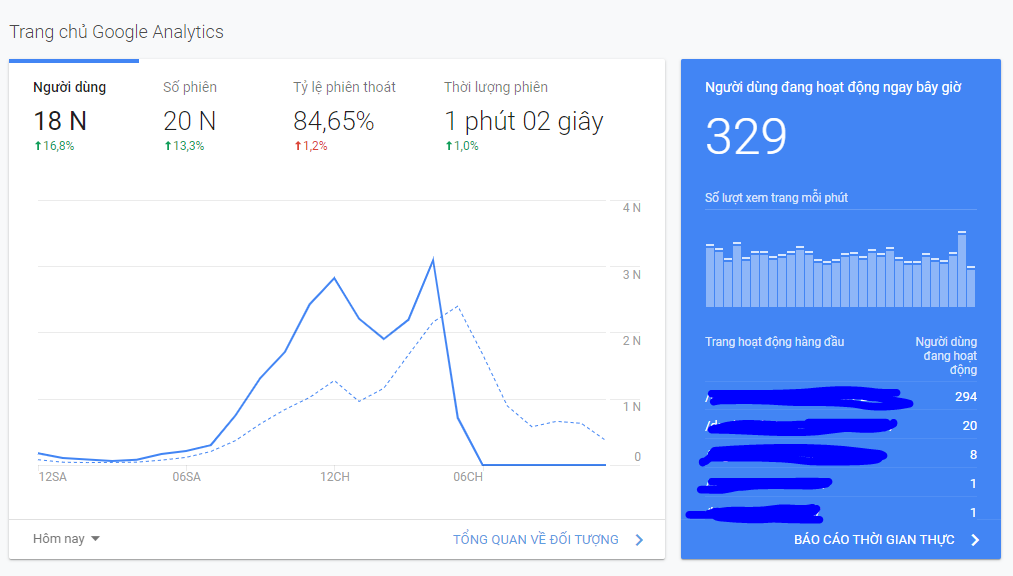Viewport: 1013px width, 576px height.
Task: Click the 12CH label on chart axis
Action: click(334, 477)
